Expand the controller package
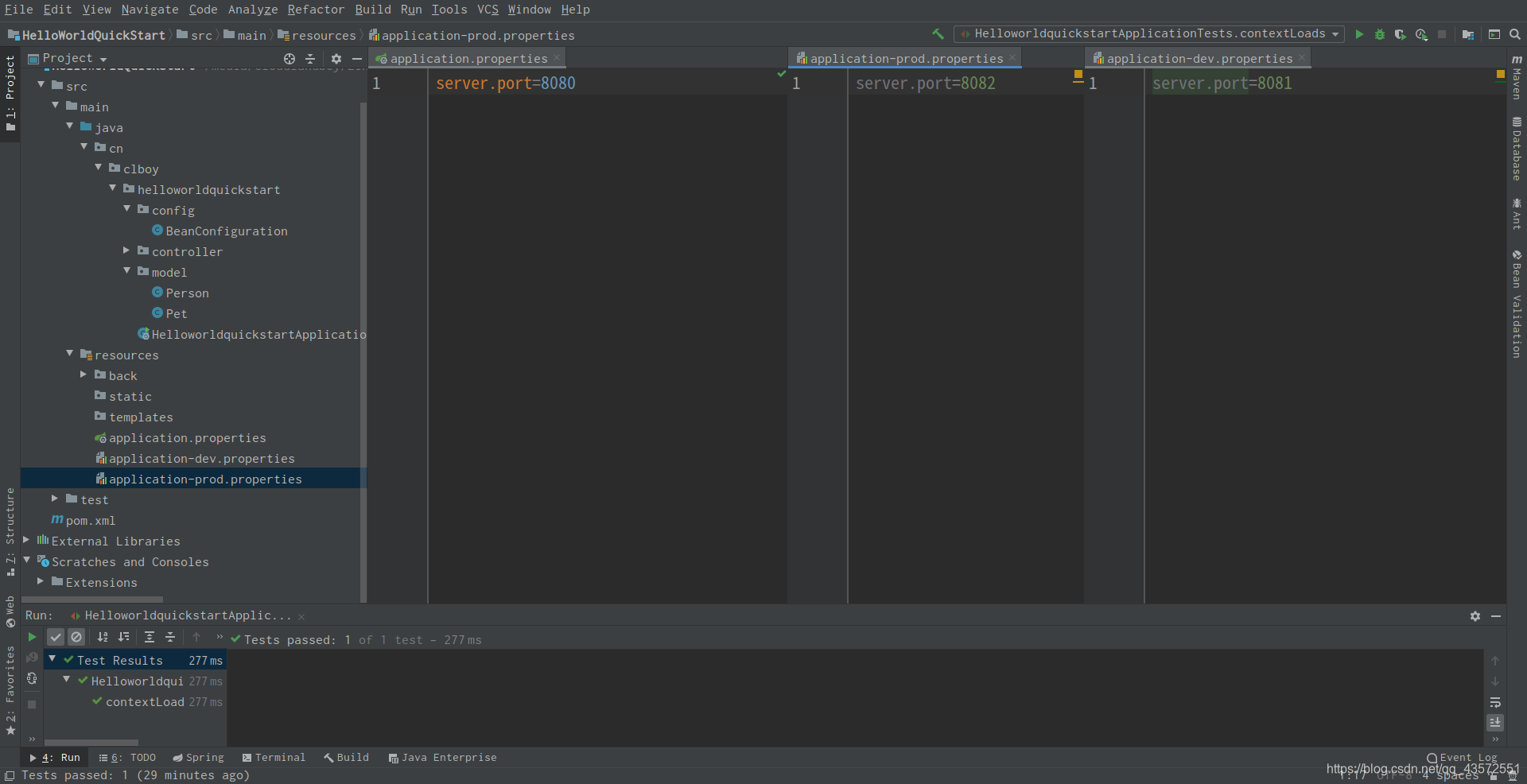 (126, 250)
